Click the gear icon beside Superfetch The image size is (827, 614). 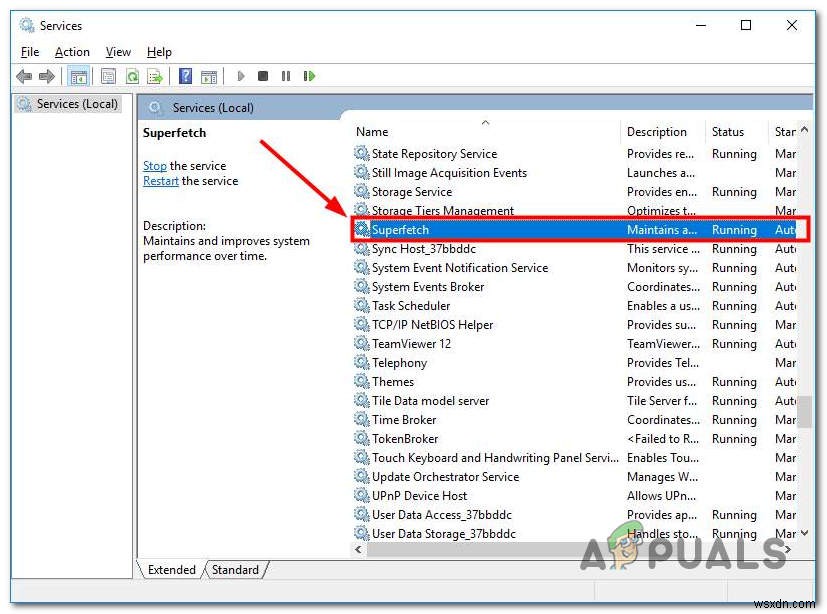(362, 229)
